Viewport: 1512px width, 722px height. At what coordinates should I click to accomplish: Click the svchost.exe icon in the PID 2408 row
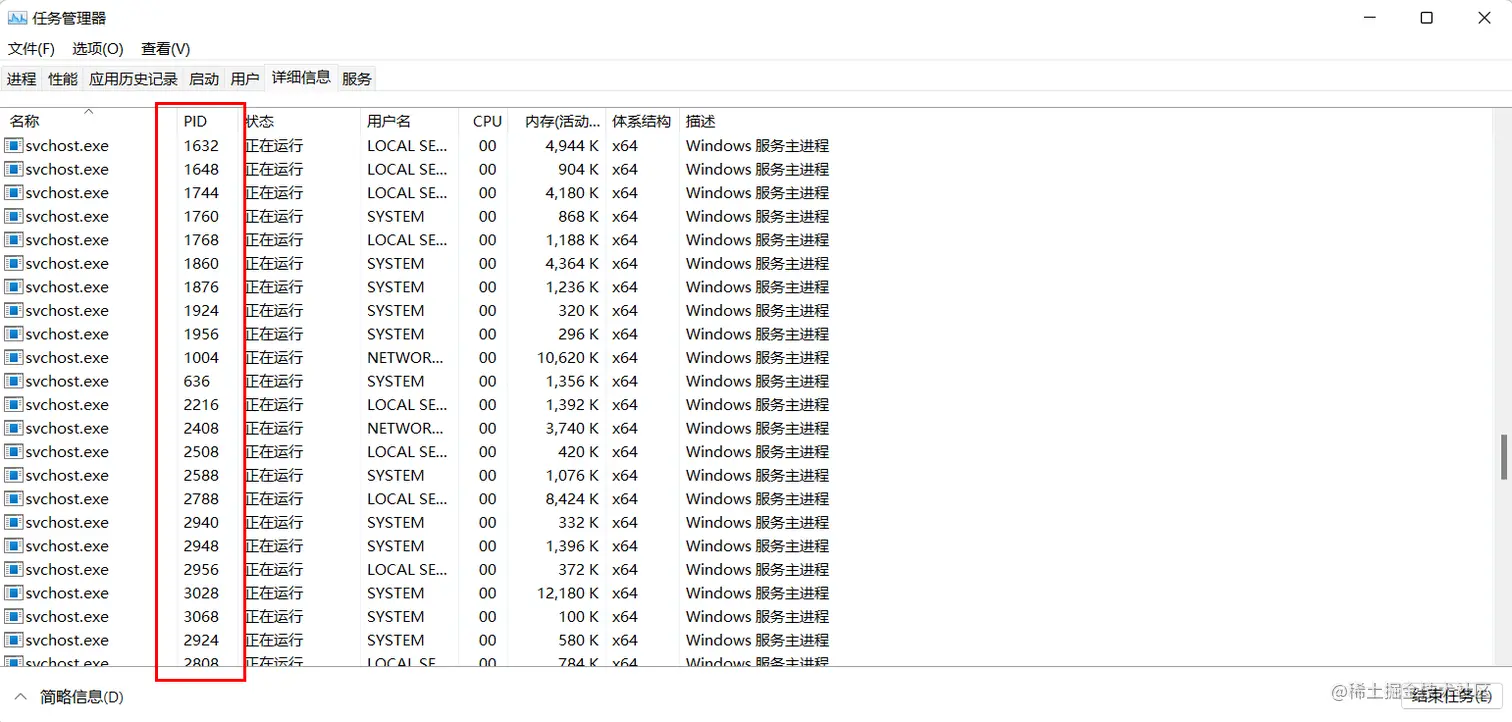[x=14, y=428]
